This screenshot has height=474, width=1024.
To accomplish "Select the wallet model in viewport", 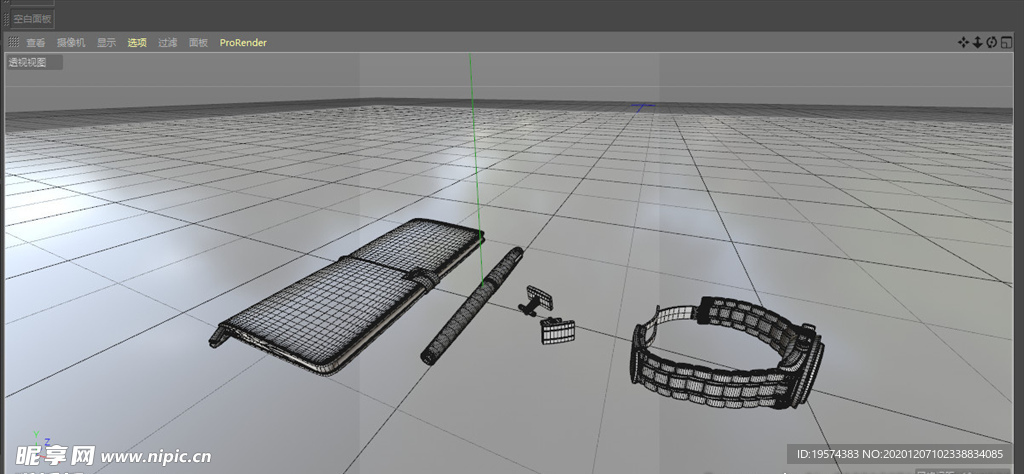I will coord(346,297).
